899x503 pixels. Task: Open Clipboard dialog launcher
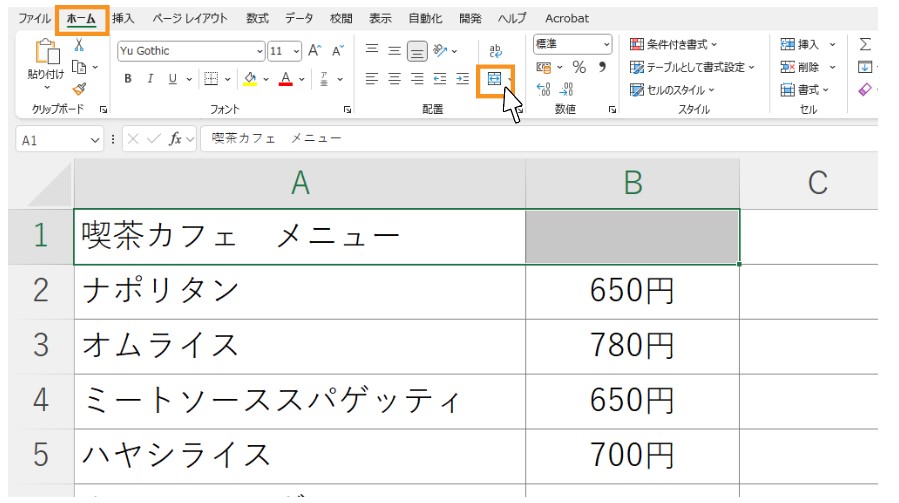[104, 109]
